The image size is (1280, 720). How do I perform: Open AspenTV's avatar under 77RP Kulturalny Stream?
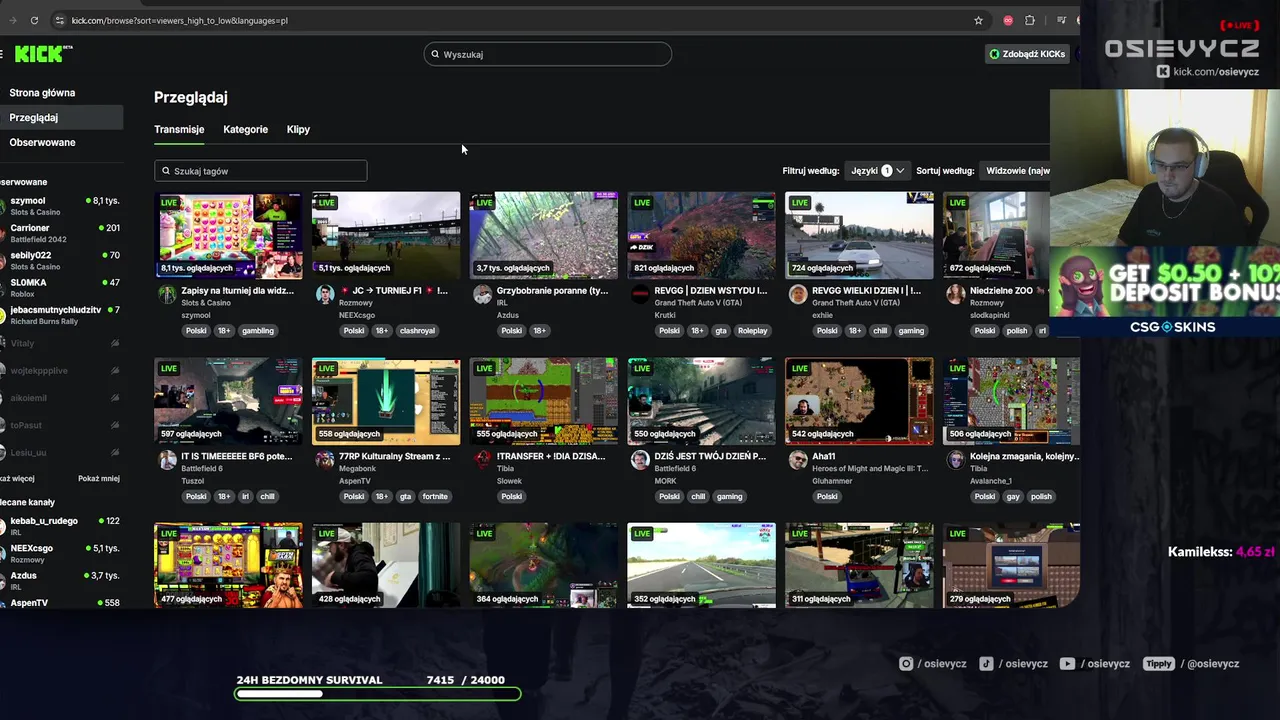(x=325, y=460)
